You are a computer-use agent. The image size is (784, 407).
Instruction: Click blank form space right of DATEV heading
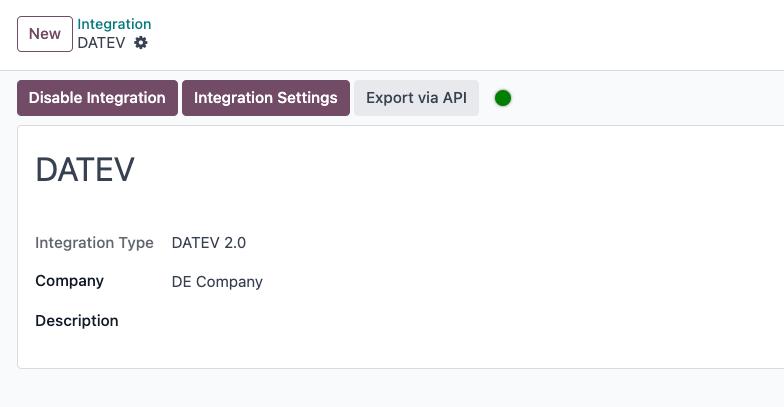[x=450, y=170]
